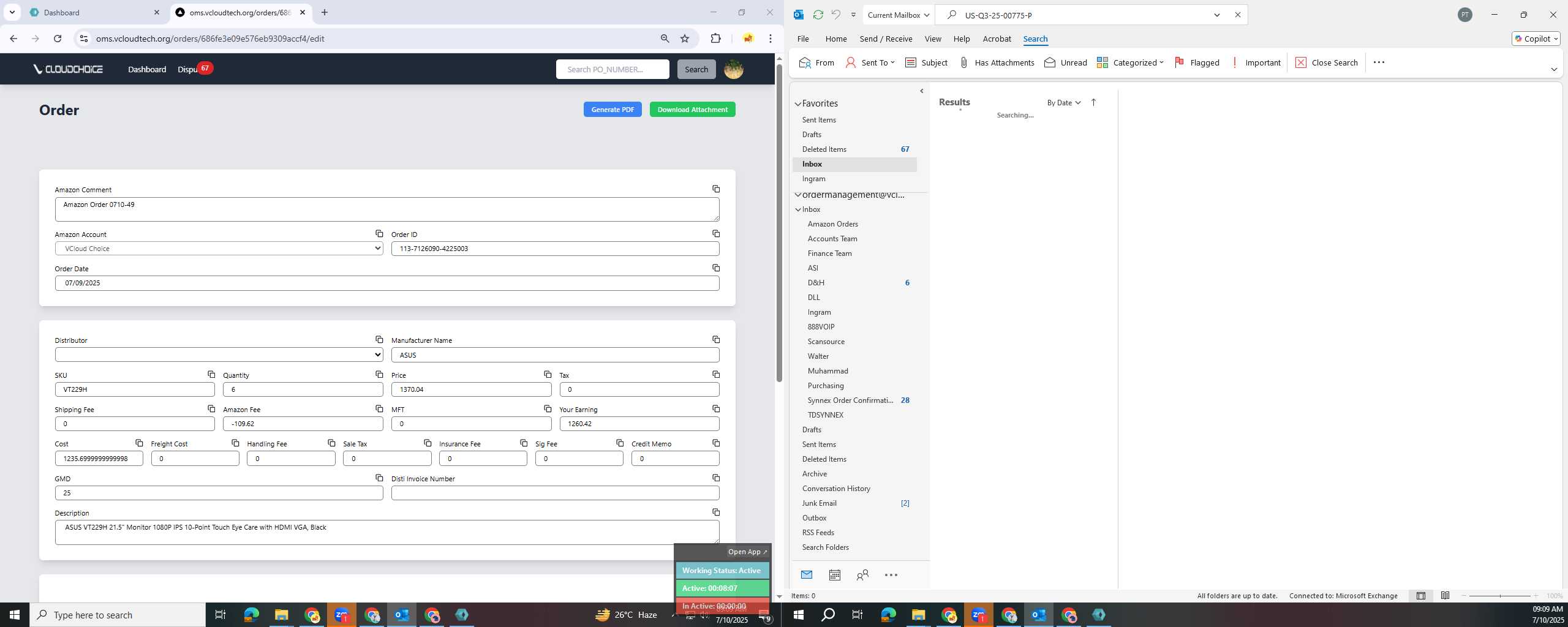
Task: Reverse Outlook results sort order arrow
Action: point(1093,102)
